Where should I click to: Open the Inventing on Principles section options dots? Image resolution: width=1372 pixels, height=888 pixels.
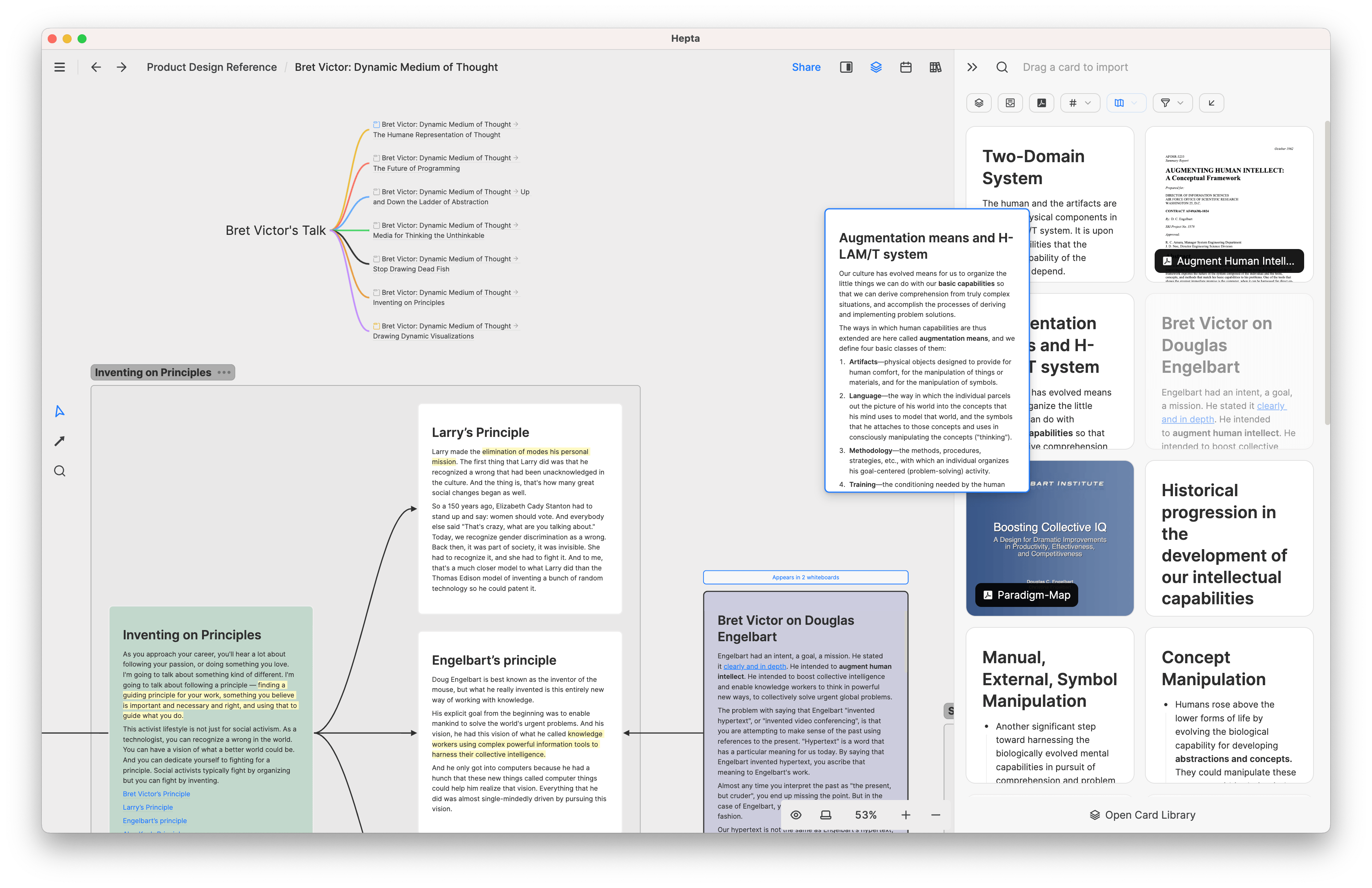point(224,372)
